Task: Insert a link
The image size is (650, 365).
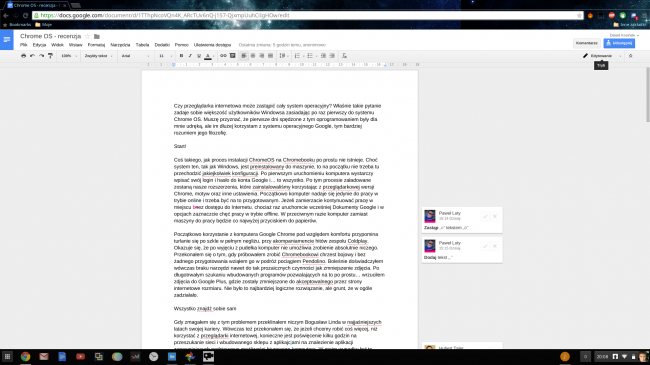Action: [223, 56]
